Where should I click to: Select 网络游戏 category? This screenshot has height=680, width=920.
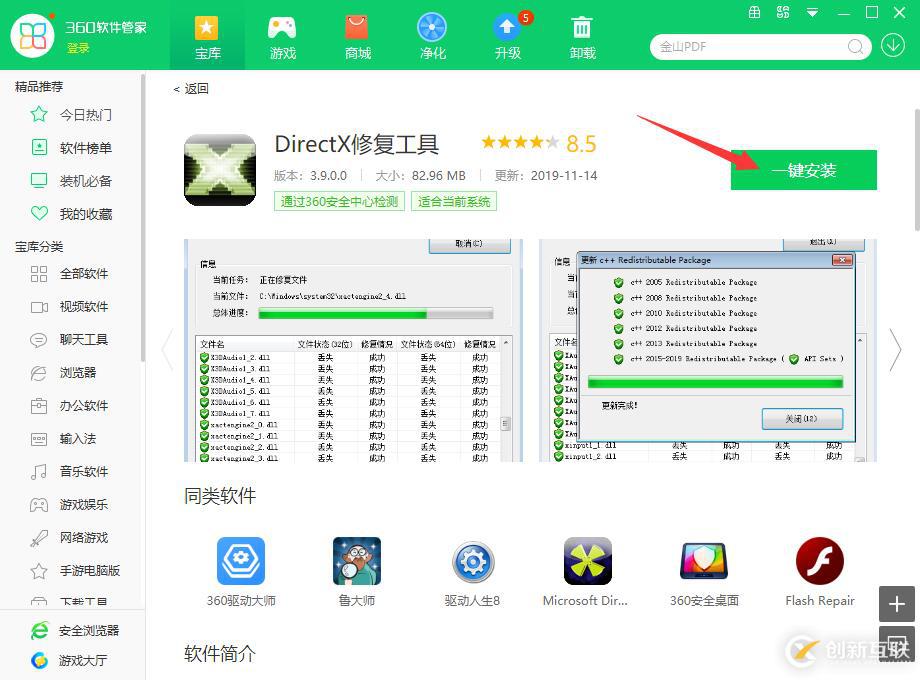pyautogui.click(x=70, y=537)
